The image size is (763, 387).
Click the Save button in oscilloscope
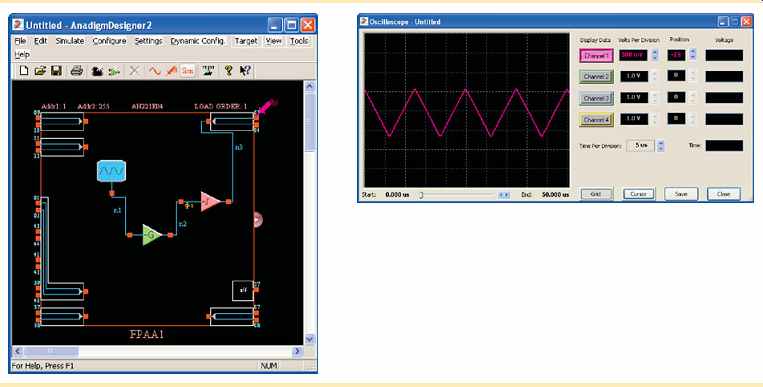coord(681,194)
